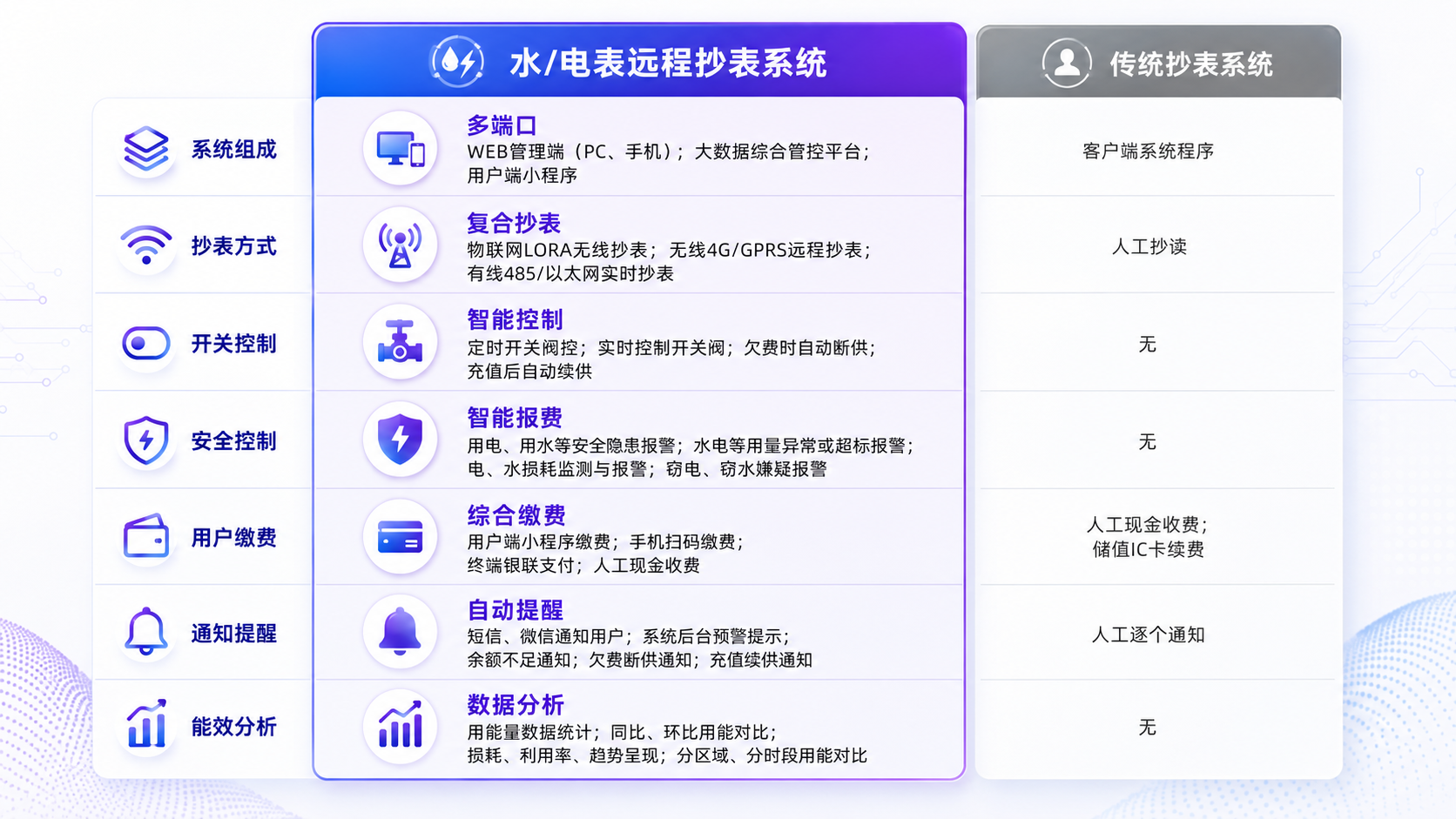Click the antenna tower icon for 复合抄表
Screen dimensions: 1456x819
point(401,245)
